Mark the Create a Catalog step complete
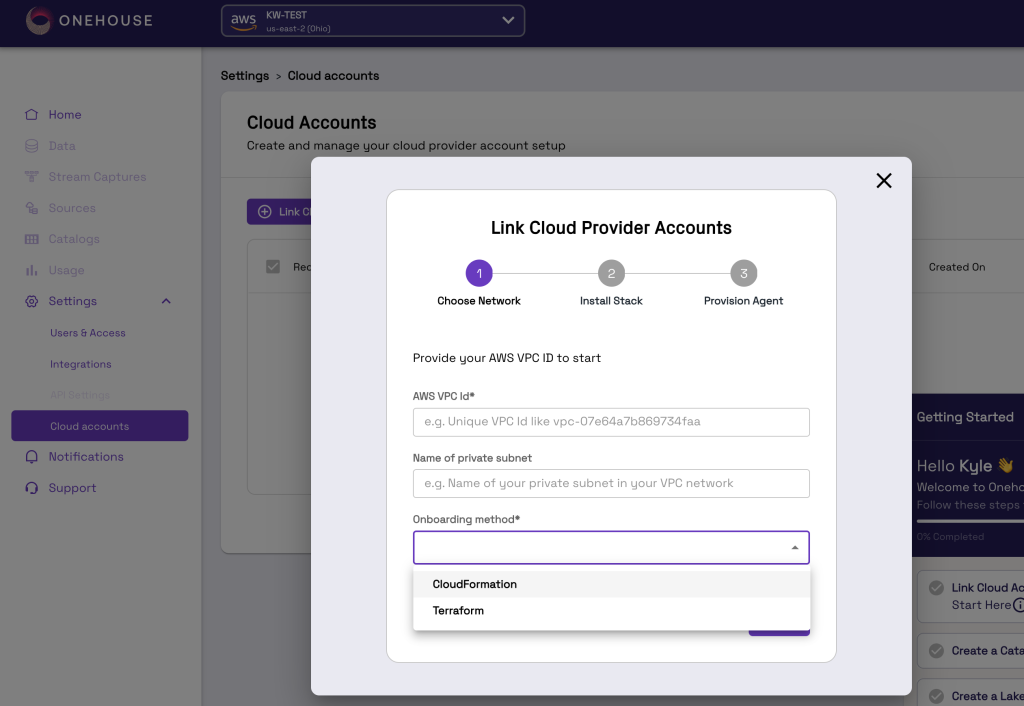The width and height of the screenshot is (1024, 706). [x=936, y=651]
